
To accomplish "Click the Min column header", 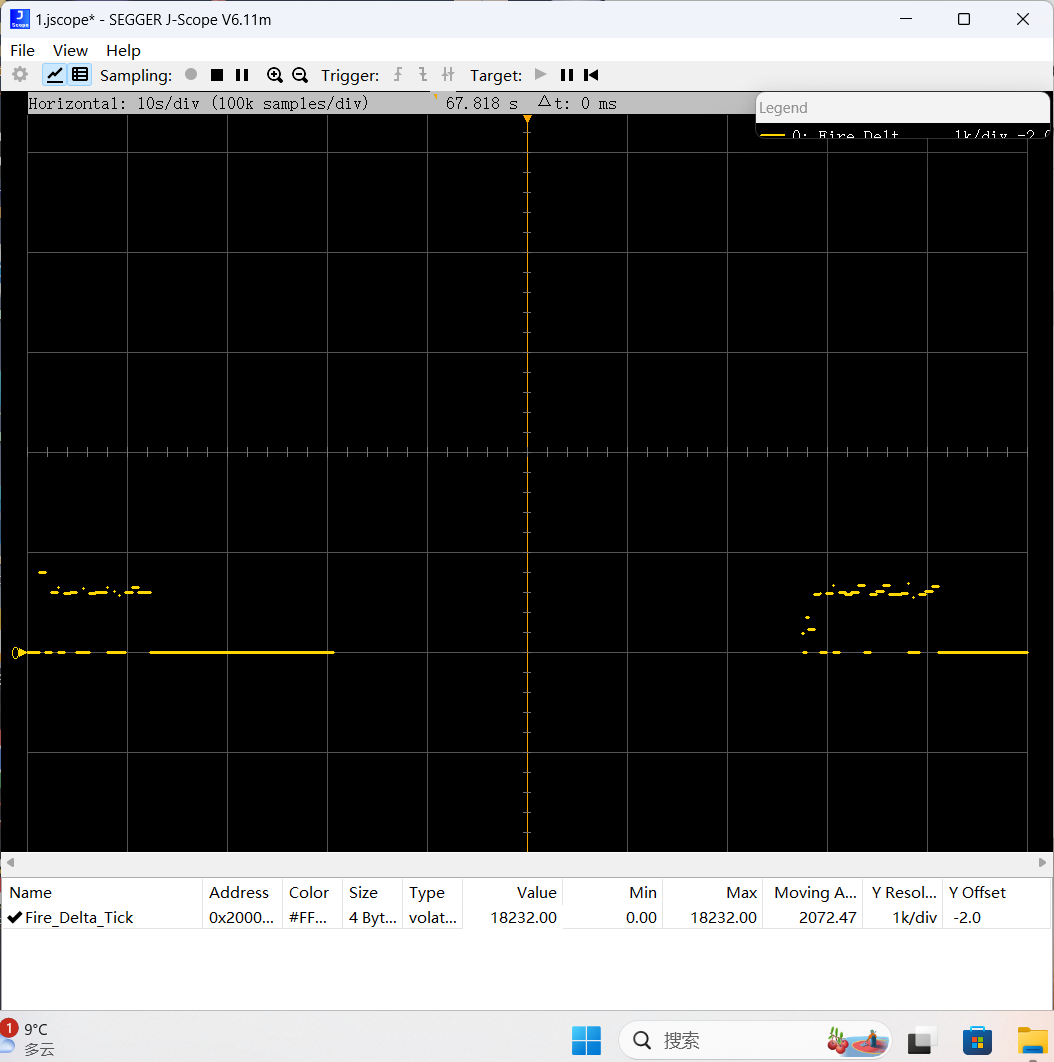I will (612, 892).
